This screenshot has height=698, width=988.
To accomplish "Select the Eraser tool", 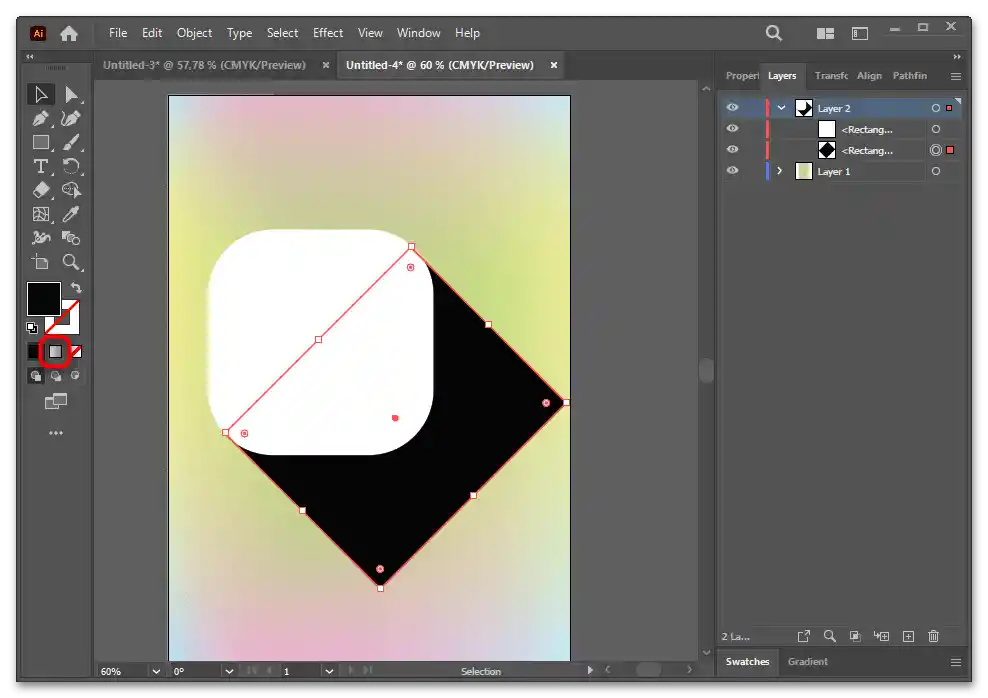I will [41, 190].
